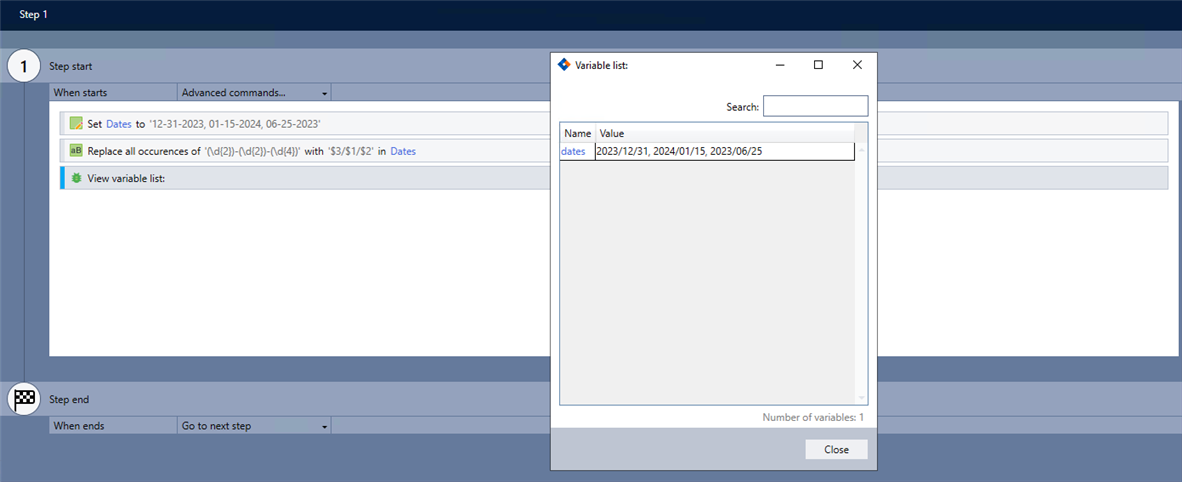Screen dimensions: 1182x482
Task: Click the Replace all occurrences command icon
Action: pyautogui.click(x=75, y=151)
